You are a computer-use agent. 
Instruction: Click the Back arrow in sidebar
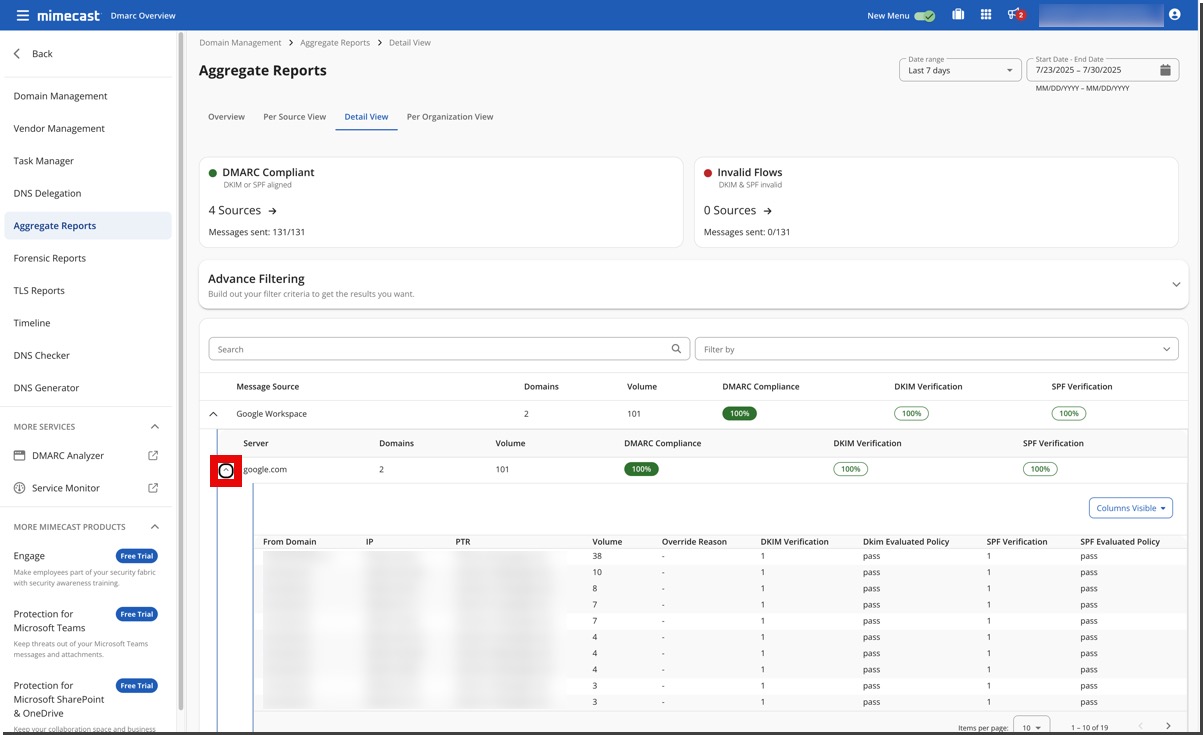coord(17,54)
